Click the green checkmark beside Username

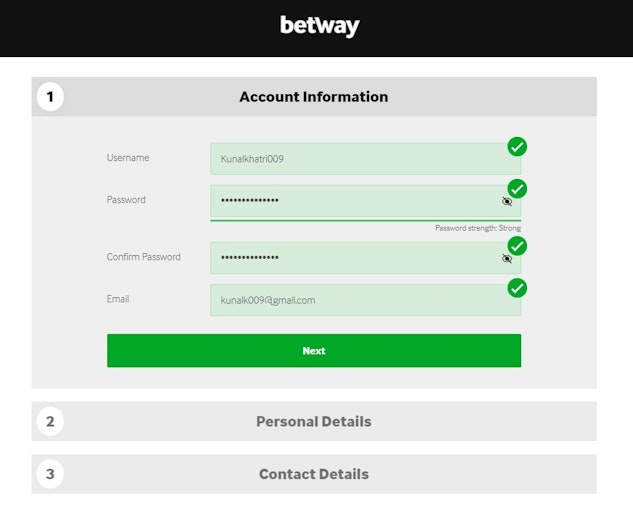tap(517, 147)
